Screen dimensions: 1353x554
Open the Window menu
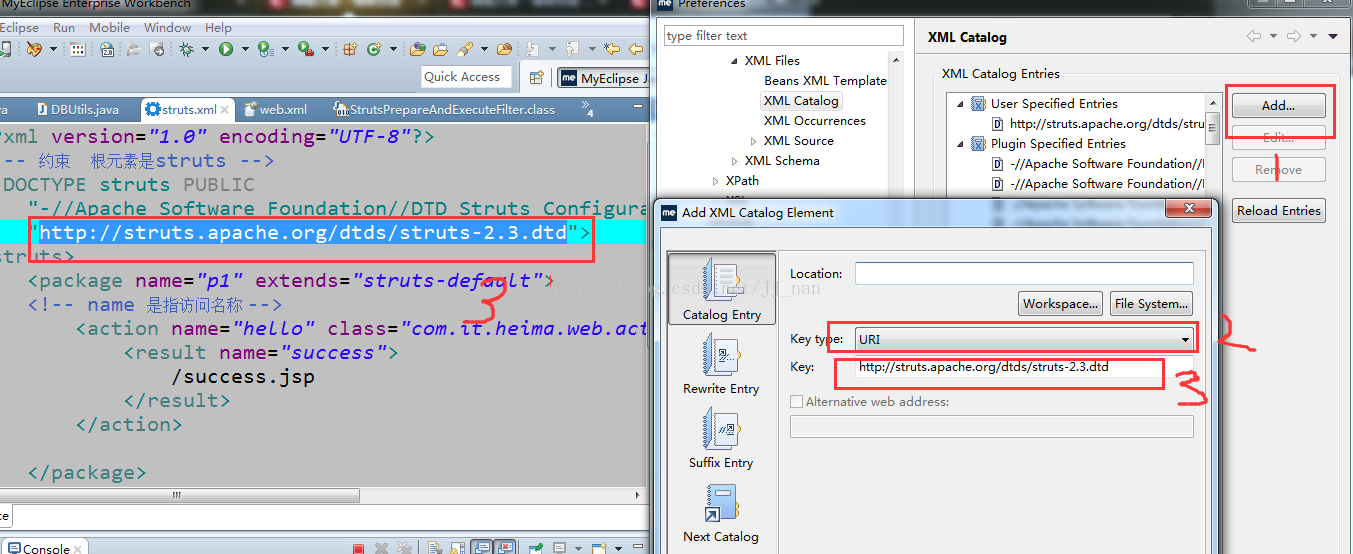coord(167,27)
